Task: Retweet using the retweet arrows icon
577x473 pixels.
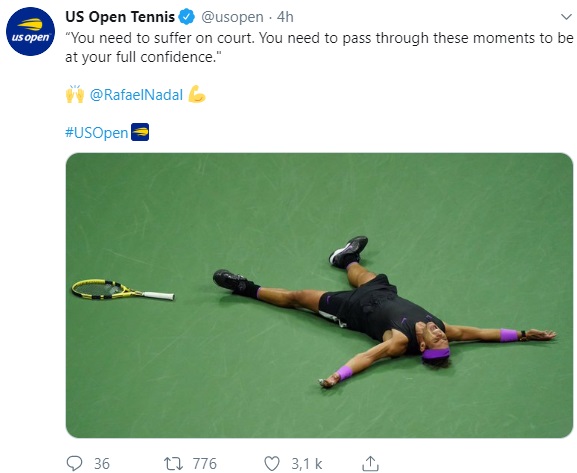Action: [x=173, y=463]
